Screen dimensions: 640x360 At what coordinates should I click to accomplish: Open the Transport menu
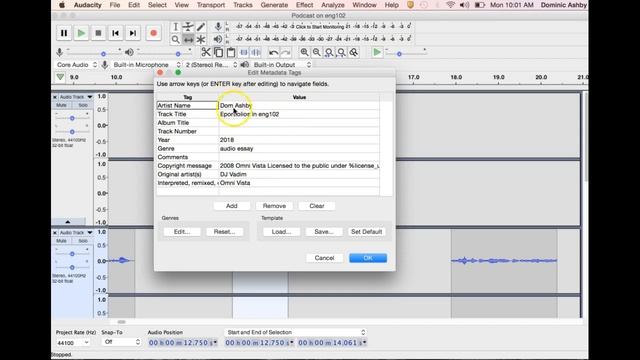point(211,5)
